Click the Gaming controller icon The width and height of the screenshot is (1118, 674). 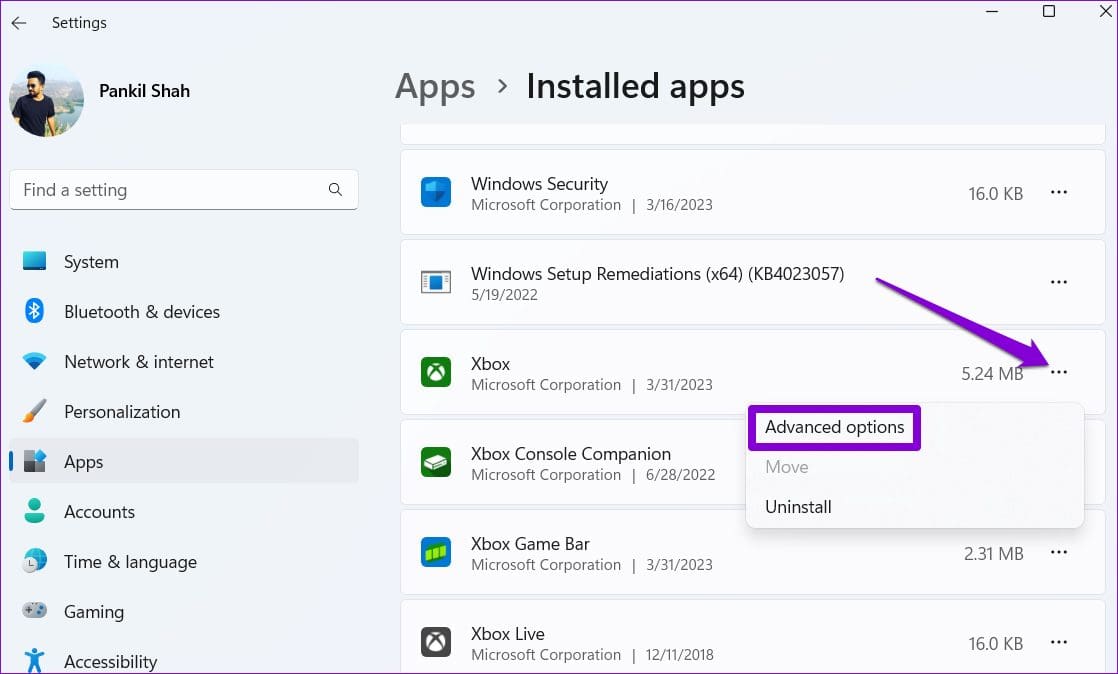click(34, 611)
